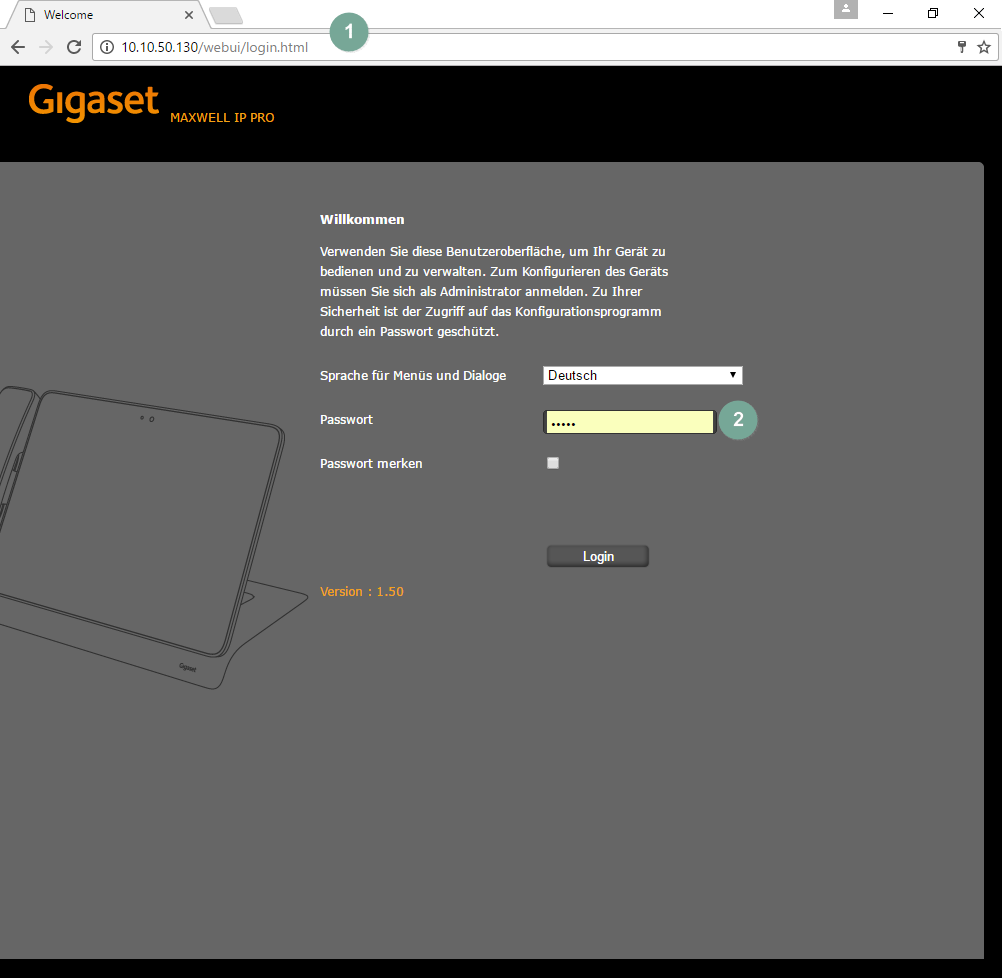Open saved passwords key icon in address bar
Viewport: 1002px width, 978px height.
[x=962, y=47]
